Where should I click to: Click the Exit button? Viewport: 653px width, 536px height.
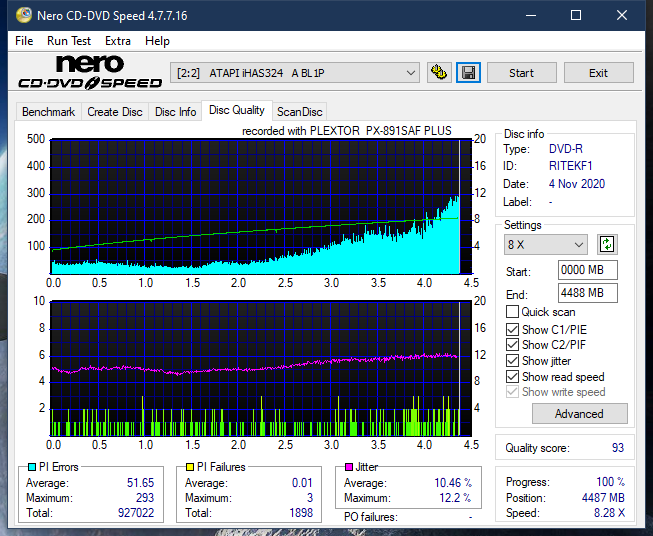[598, 73]
